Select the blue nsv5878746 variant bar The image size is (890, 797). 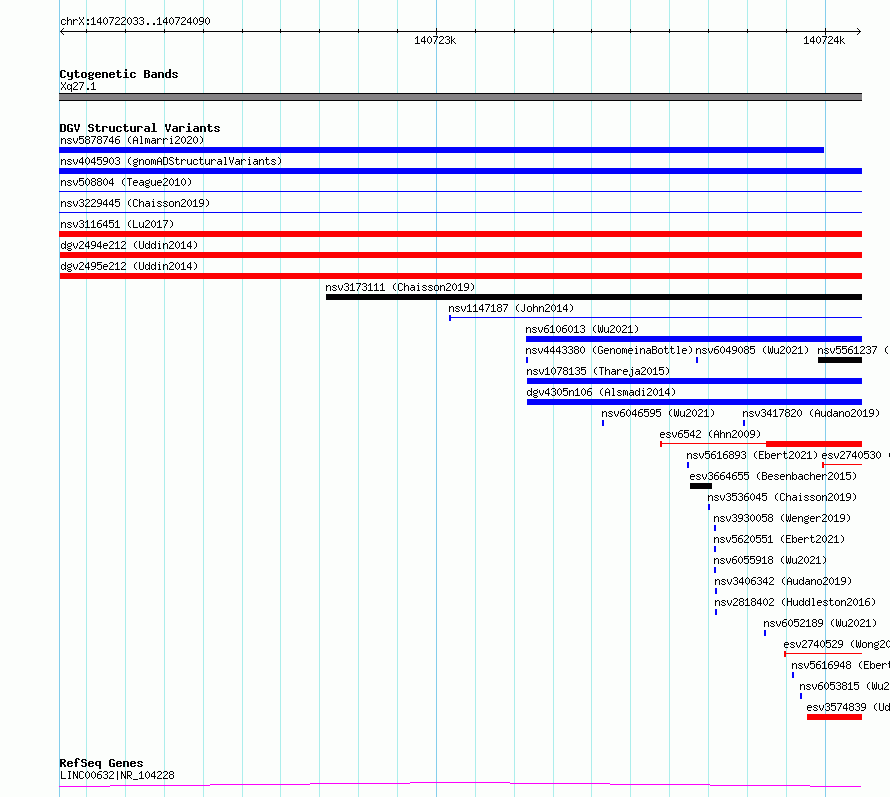[x=442, y=150]
